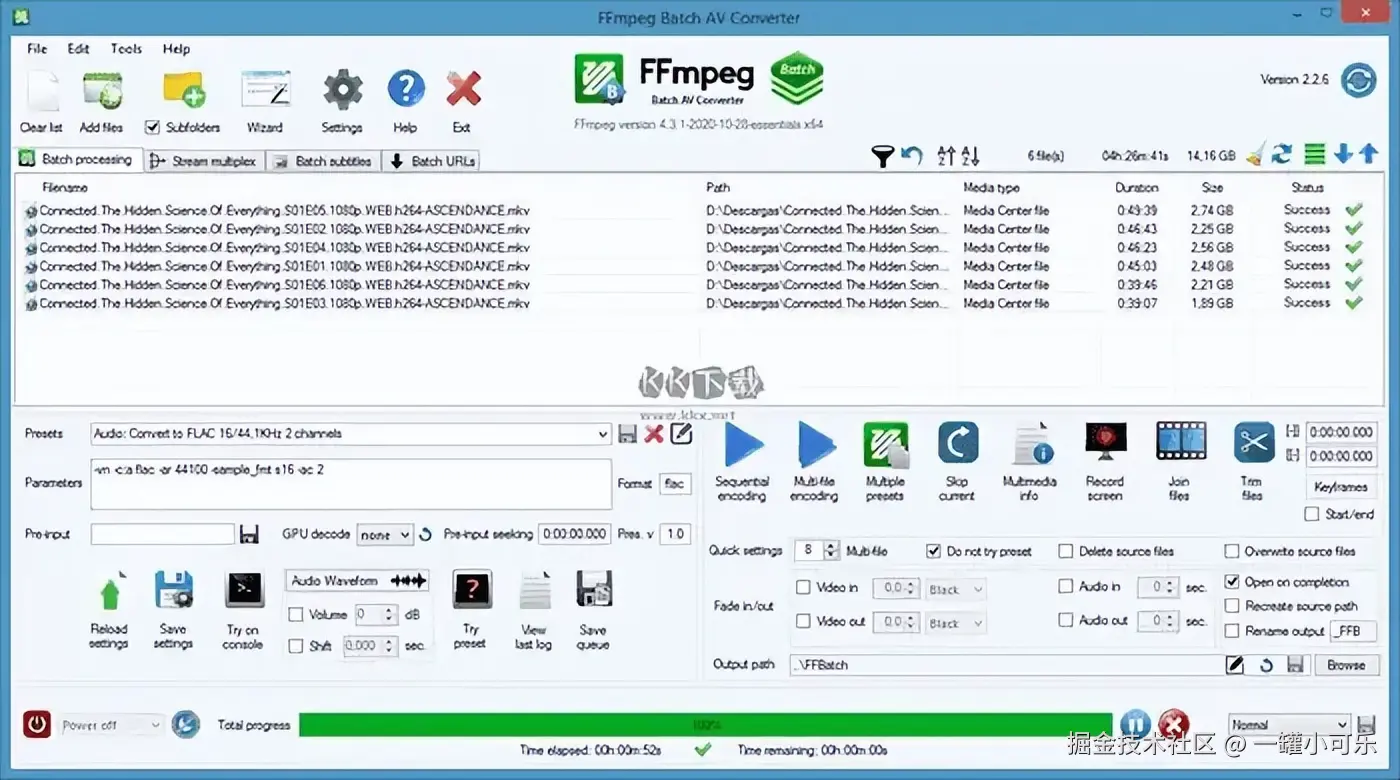The width and height of the screenshot is (1400, 780).
Task: Click the save preset floppy icon
Action: [628, 434]
